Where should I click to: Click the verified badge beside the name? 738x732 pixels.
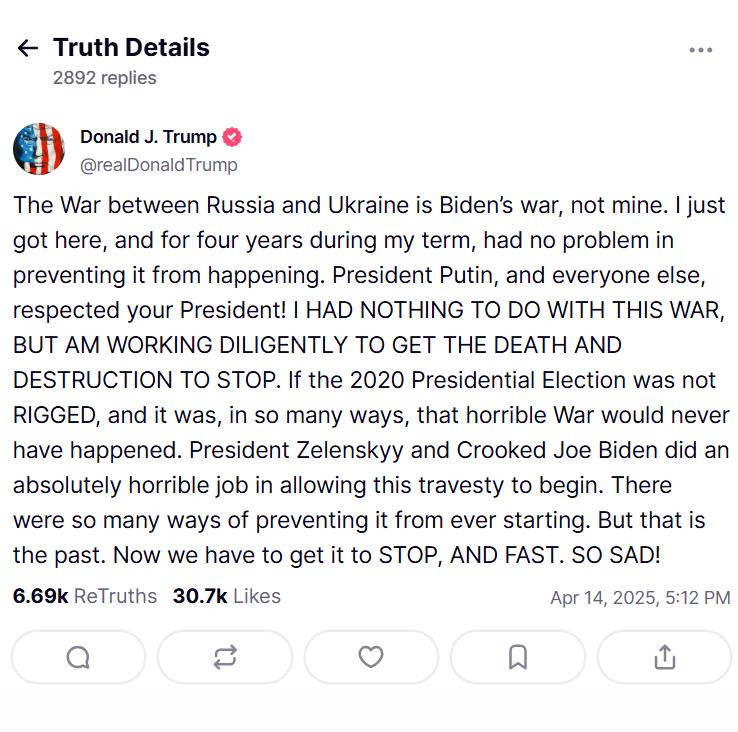click(232, 137)
